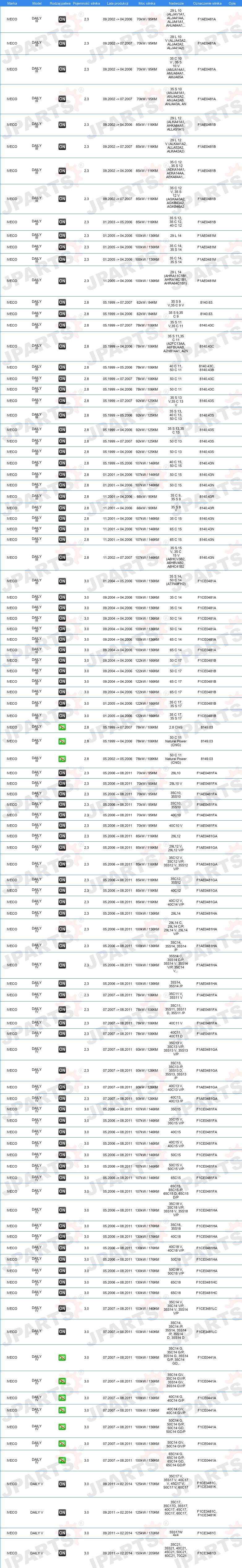Select 150kW / 205KM power cell
This screenshot has height=1568, width=242.
pos(147,1553)
